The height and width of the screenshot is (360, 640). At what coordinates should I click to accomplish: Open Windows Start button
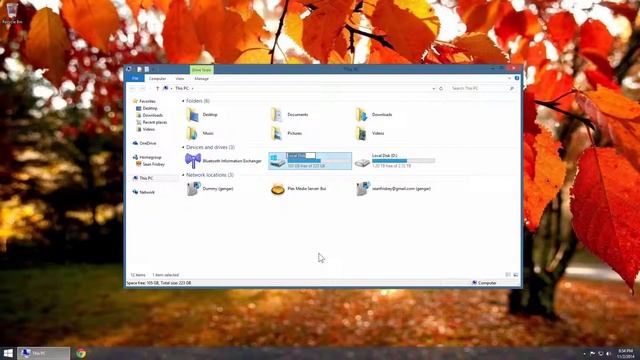coord(8,353)
